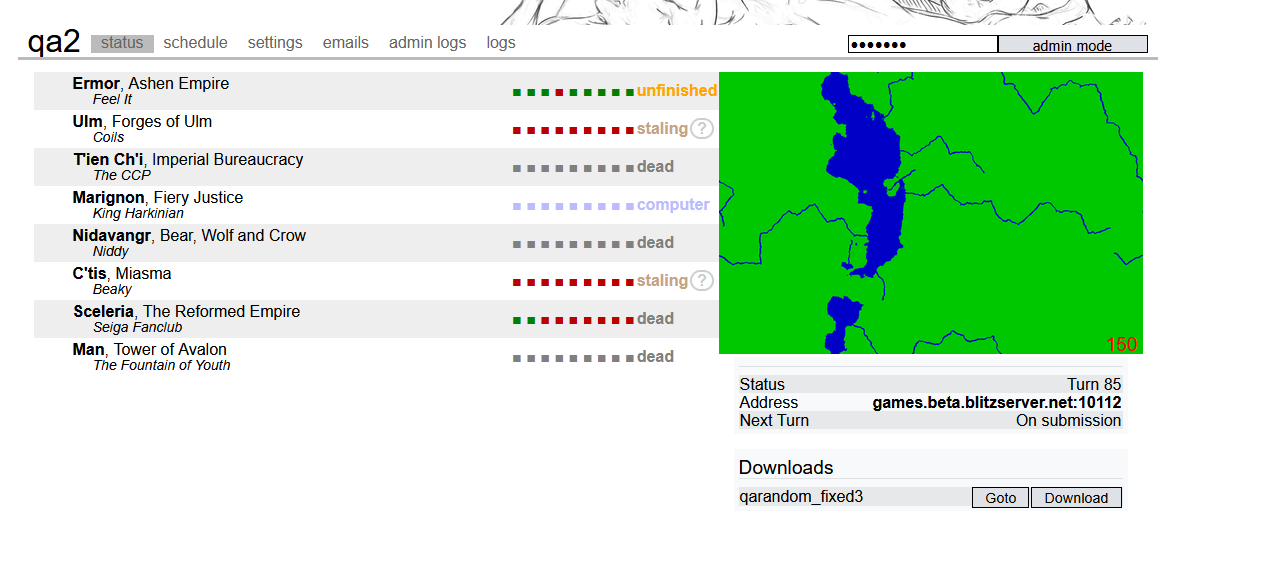Go to the emails tab
1286x584 pixels.
(x=345, y=43)
